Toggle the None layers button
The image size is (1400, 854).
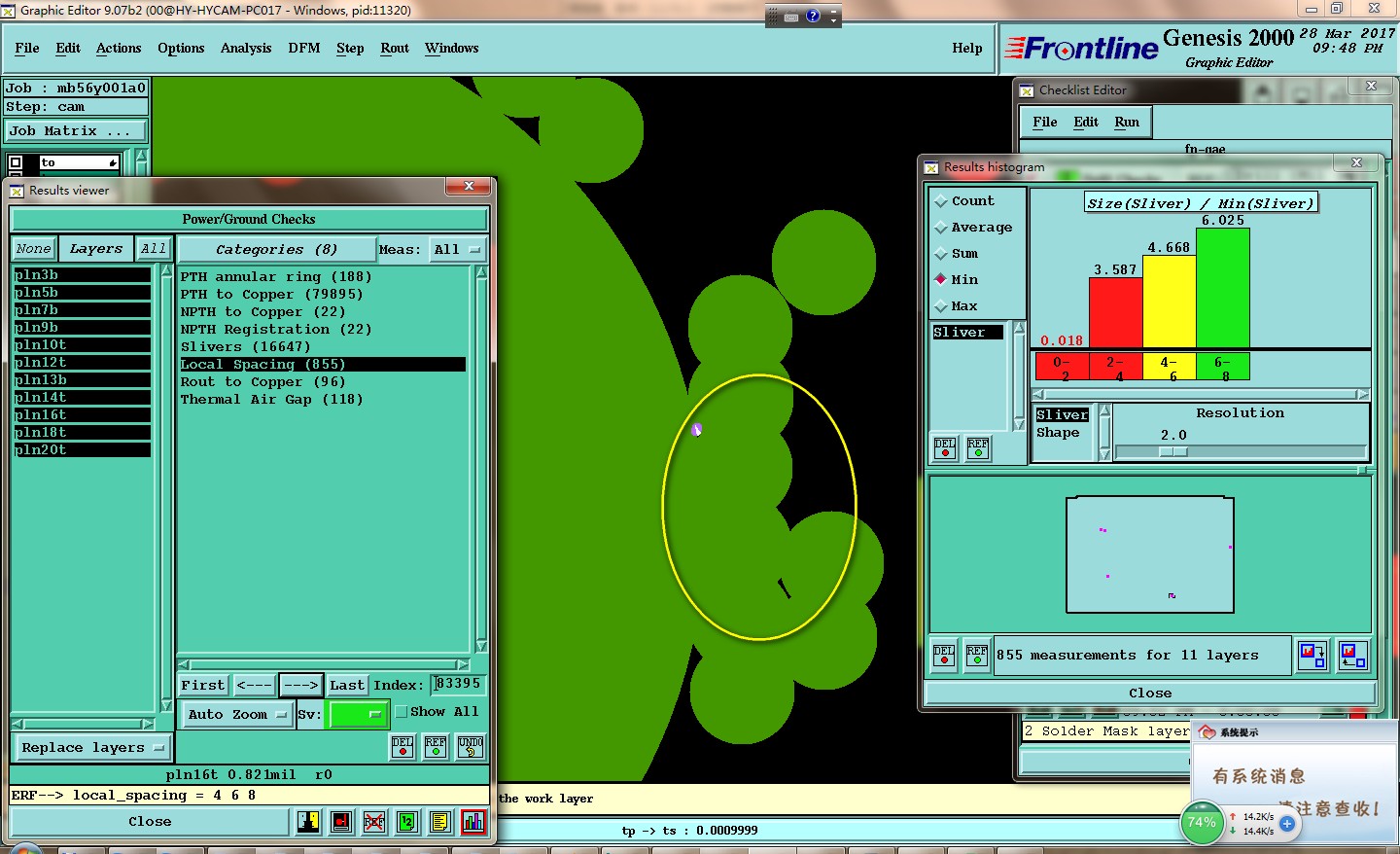[x=34, y=249]
